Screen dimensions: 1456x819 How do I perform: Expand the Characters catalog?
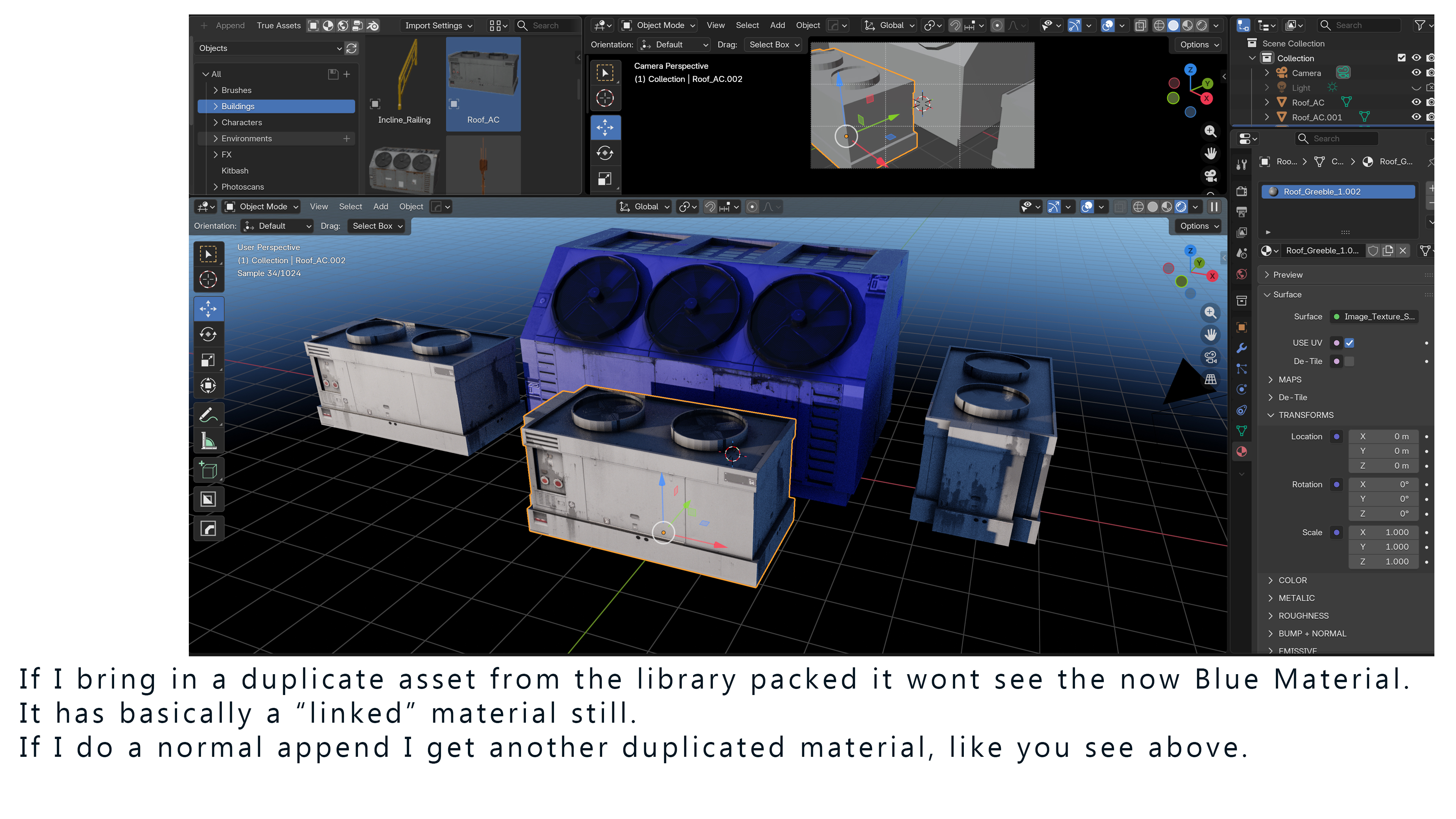(215, 122)
